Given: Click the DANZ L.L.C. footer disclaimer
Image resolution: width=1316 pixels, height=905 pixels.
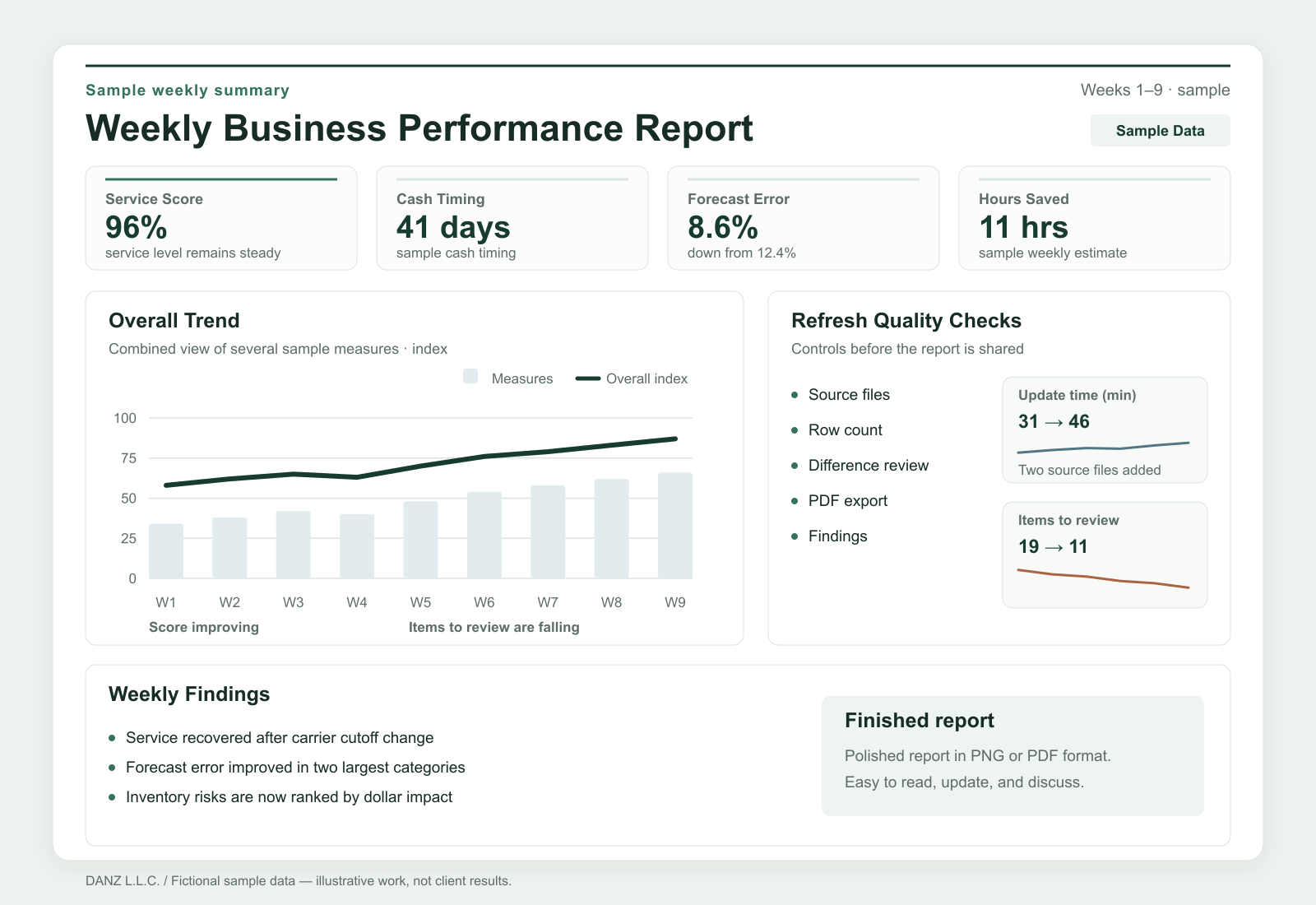Looking at the screenshot, I should 299,881.
